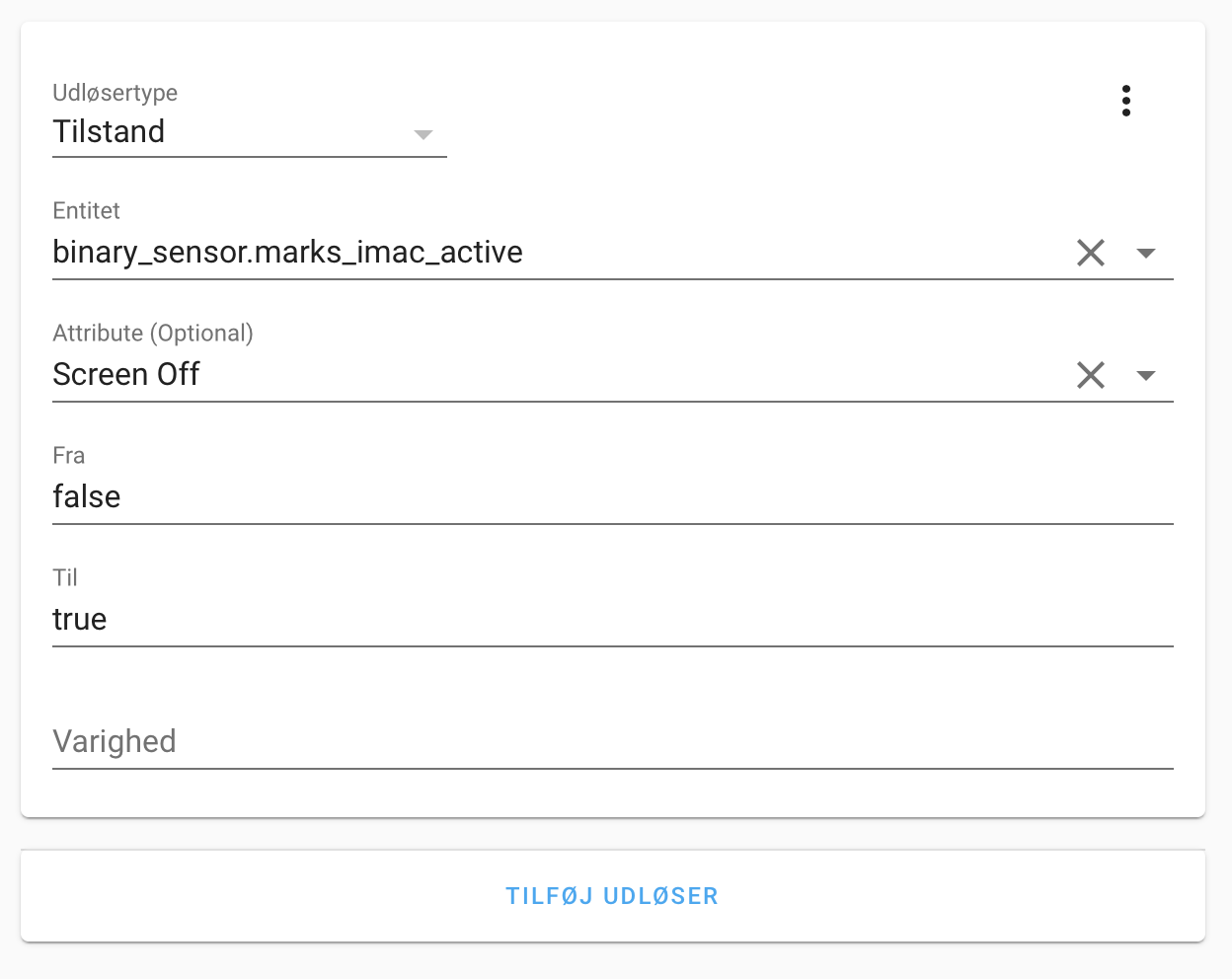This screenshot has height=979, width=1232.
Task: Select the text 'false' in the Fra field
Action: [86, 496]
